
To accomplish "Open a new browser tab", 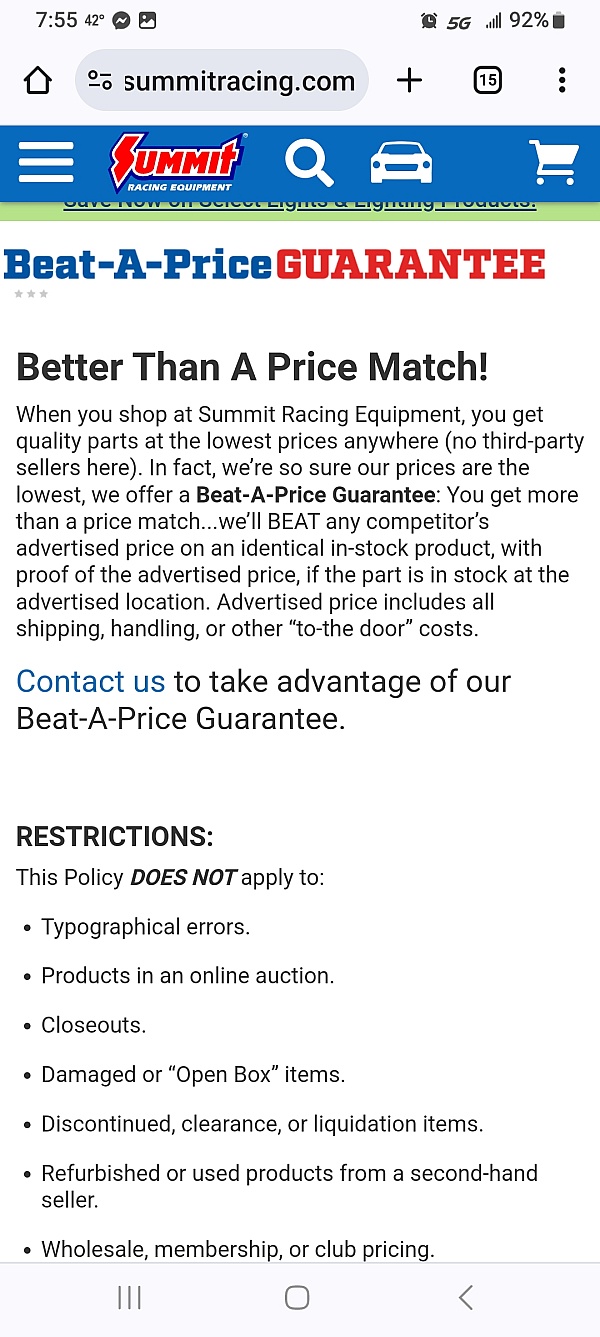I will click(409, 81).
